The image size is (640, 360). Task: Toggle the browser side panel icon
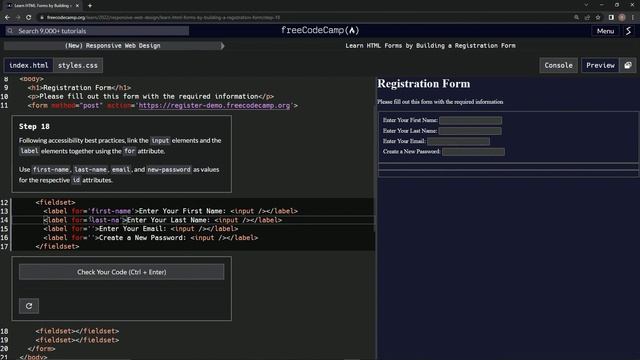pyautogui.click(x=611, y=18)
